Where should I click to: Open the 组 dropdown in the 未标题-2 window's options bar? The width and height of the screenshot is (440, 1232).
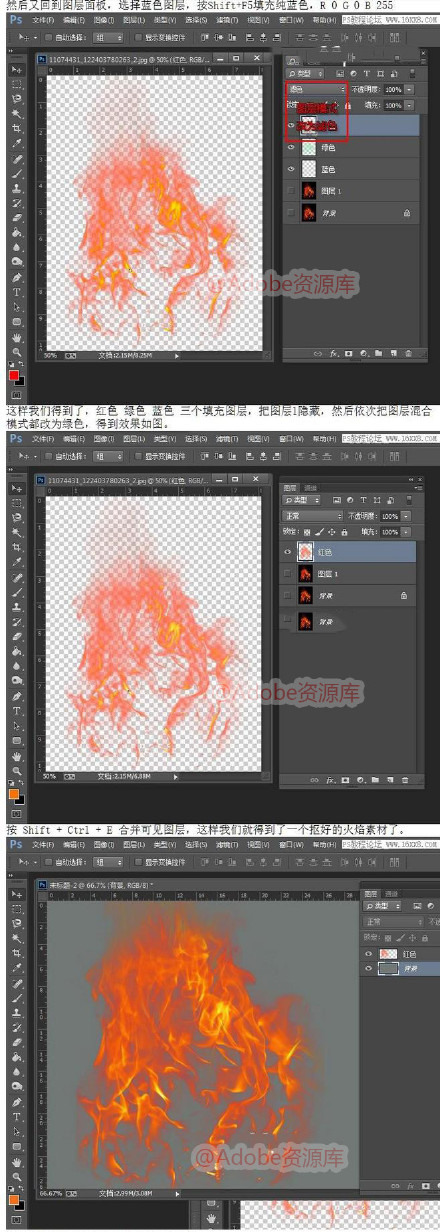tap(109, 862)
